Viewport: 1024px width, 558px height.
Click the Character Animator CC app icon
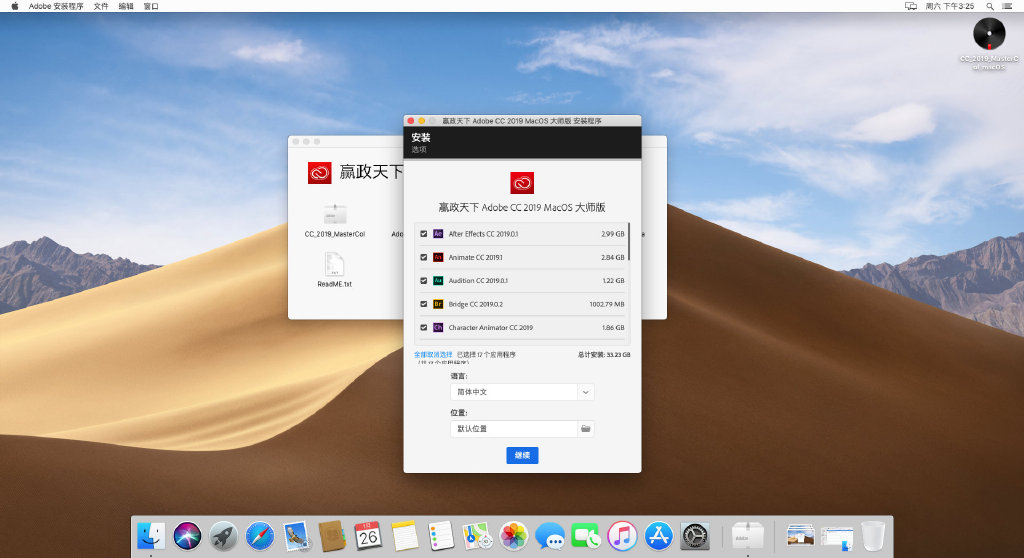[438, 327]
